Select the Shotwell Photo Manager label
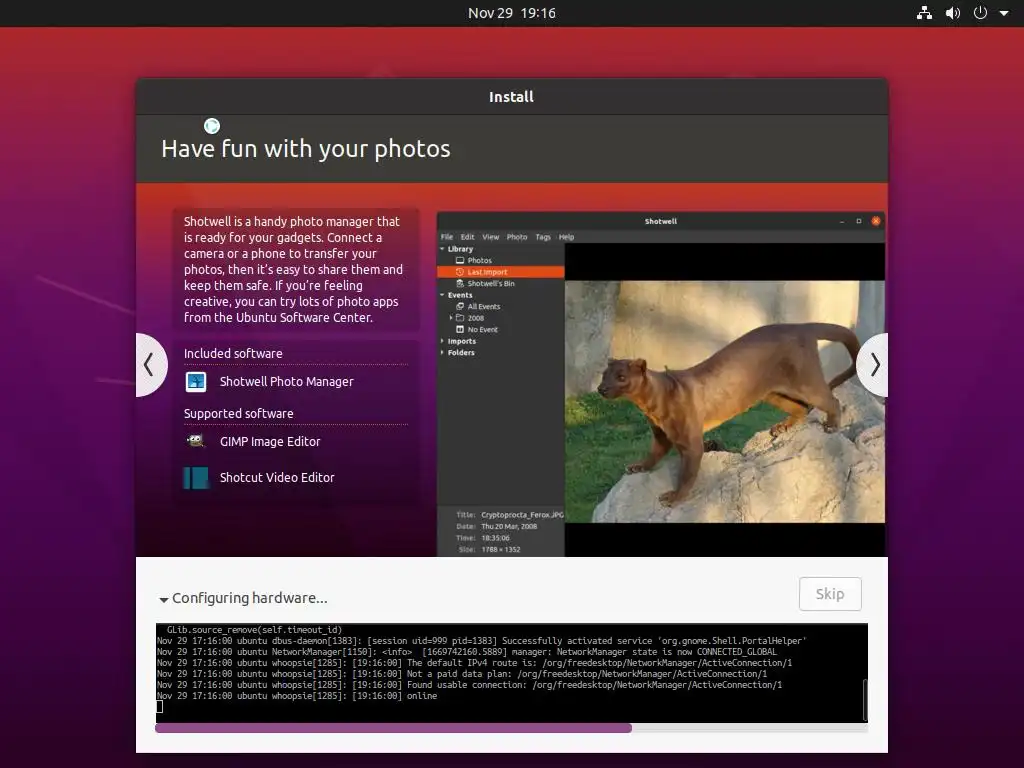 point(287,381)
